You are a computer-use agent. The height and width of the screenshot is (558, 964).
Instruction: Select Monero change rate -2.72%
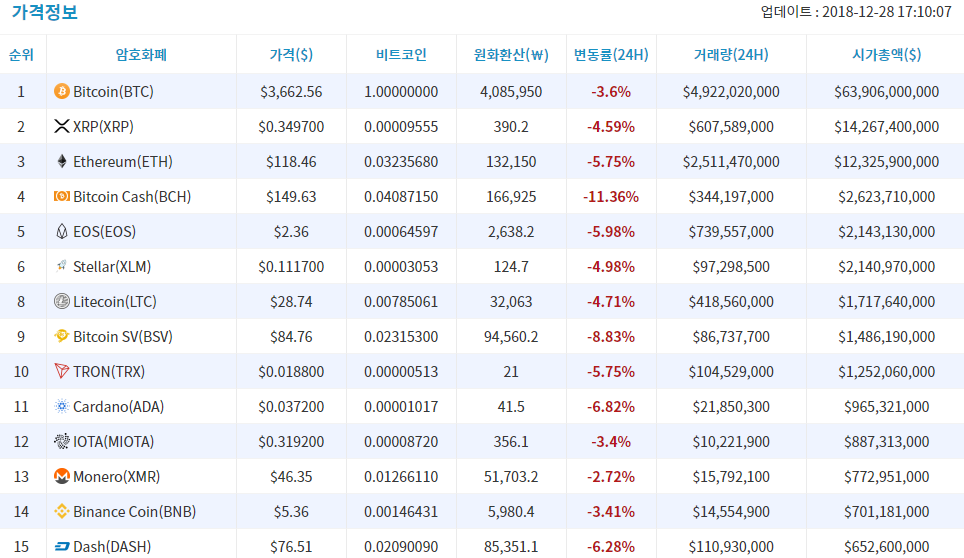(611, 477)
